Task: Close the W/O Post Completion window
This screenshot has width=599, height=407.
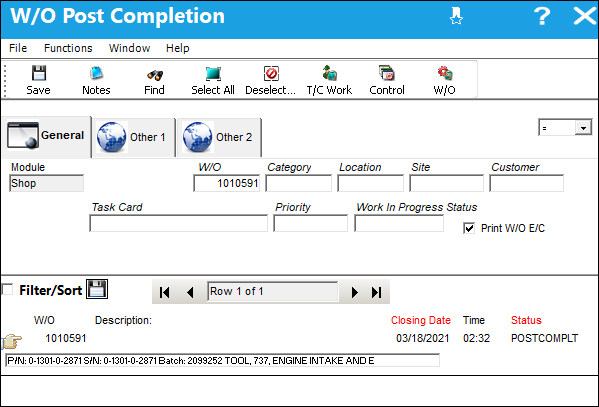Action: point(584,16)
